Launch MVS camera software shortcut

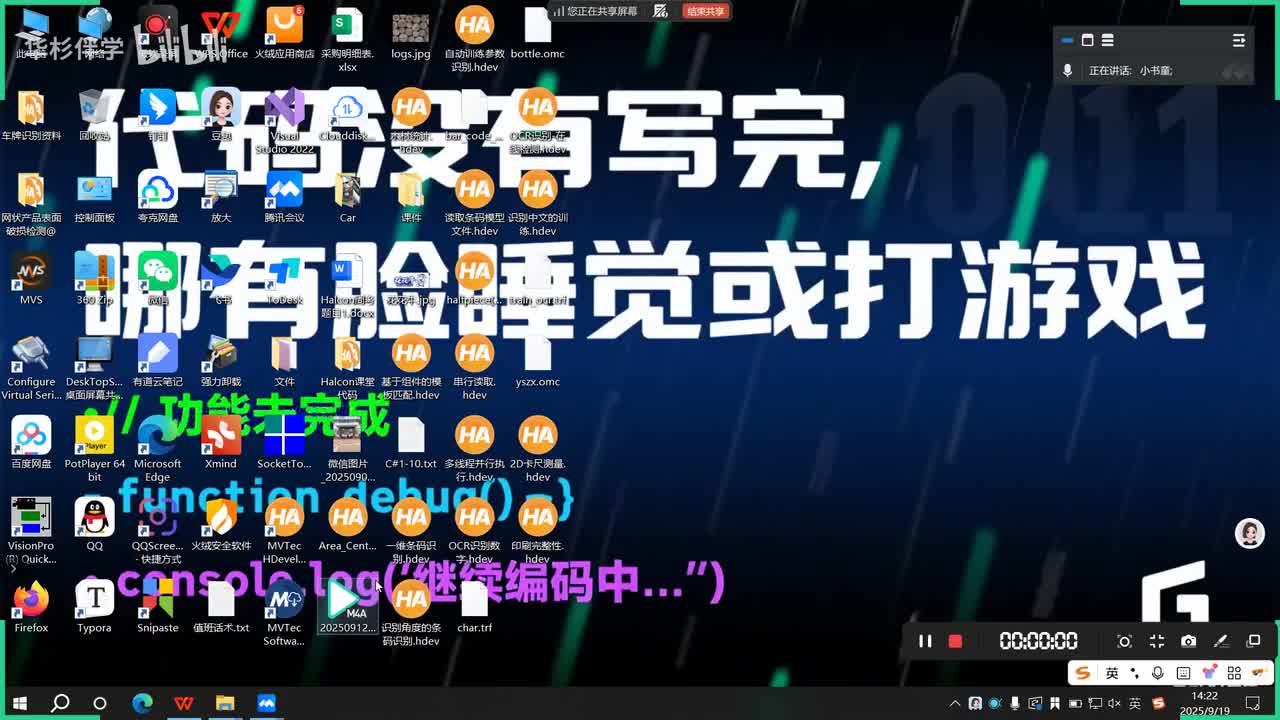coord(31,280)
